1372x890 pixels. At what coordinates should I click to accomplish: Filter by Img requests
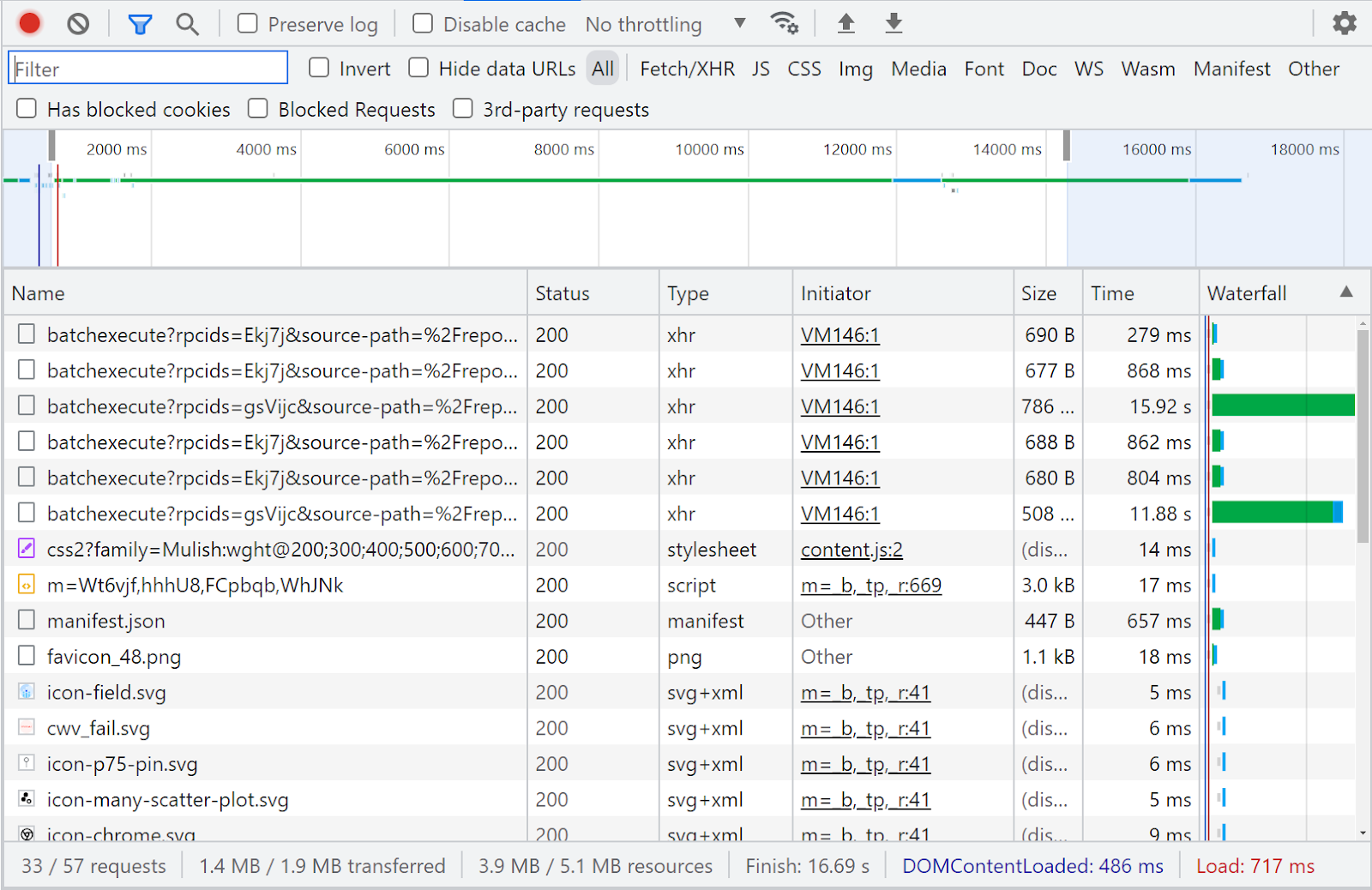pos(856,69)
